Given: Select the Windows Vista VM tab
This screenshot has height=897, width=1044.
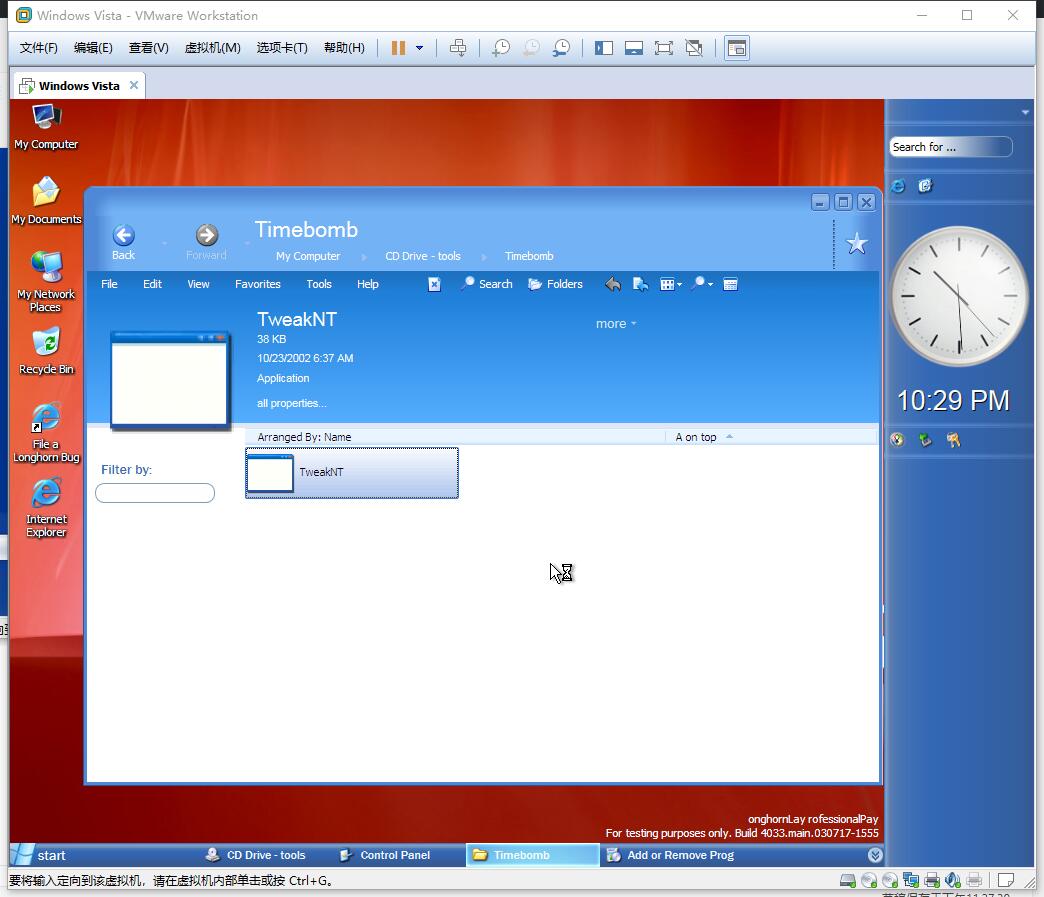Looking at the screenshot, I should pos(79,86).
